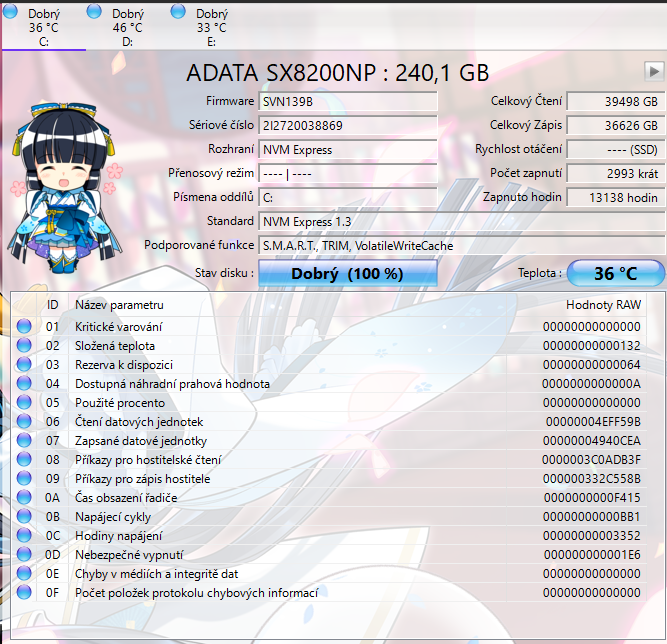
Task: Click the Přenosový režim field
Action: pos(348,174)
